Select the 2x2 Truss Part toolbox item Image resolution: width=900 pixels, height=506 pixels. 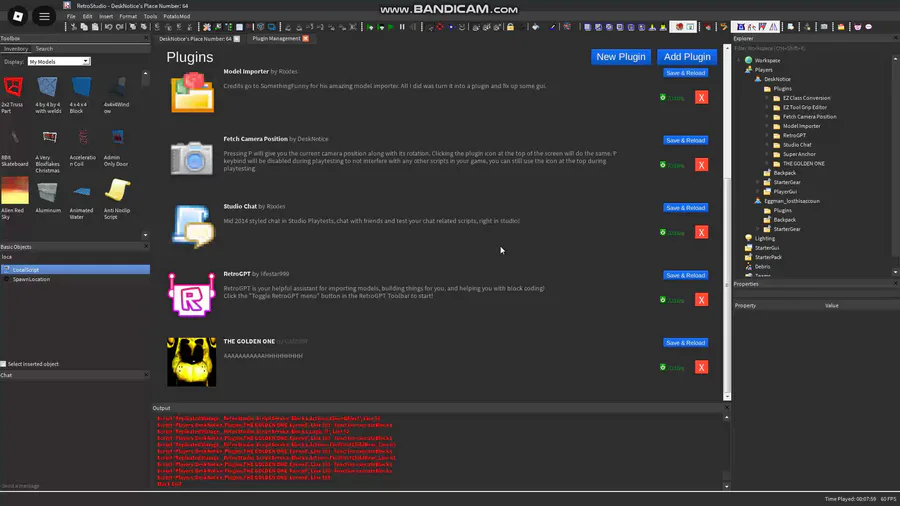13,94
